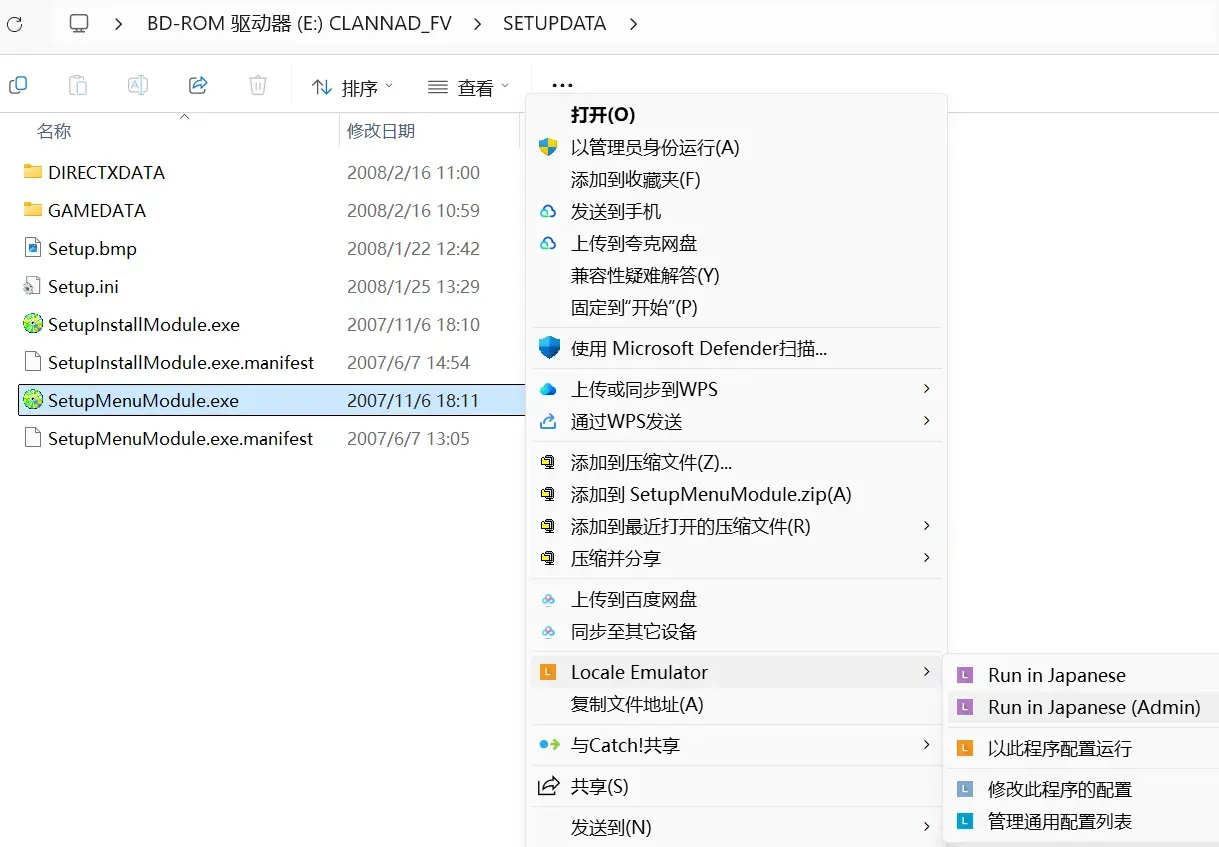Expand the 与Catch!共享 submenu arrow

926,744
